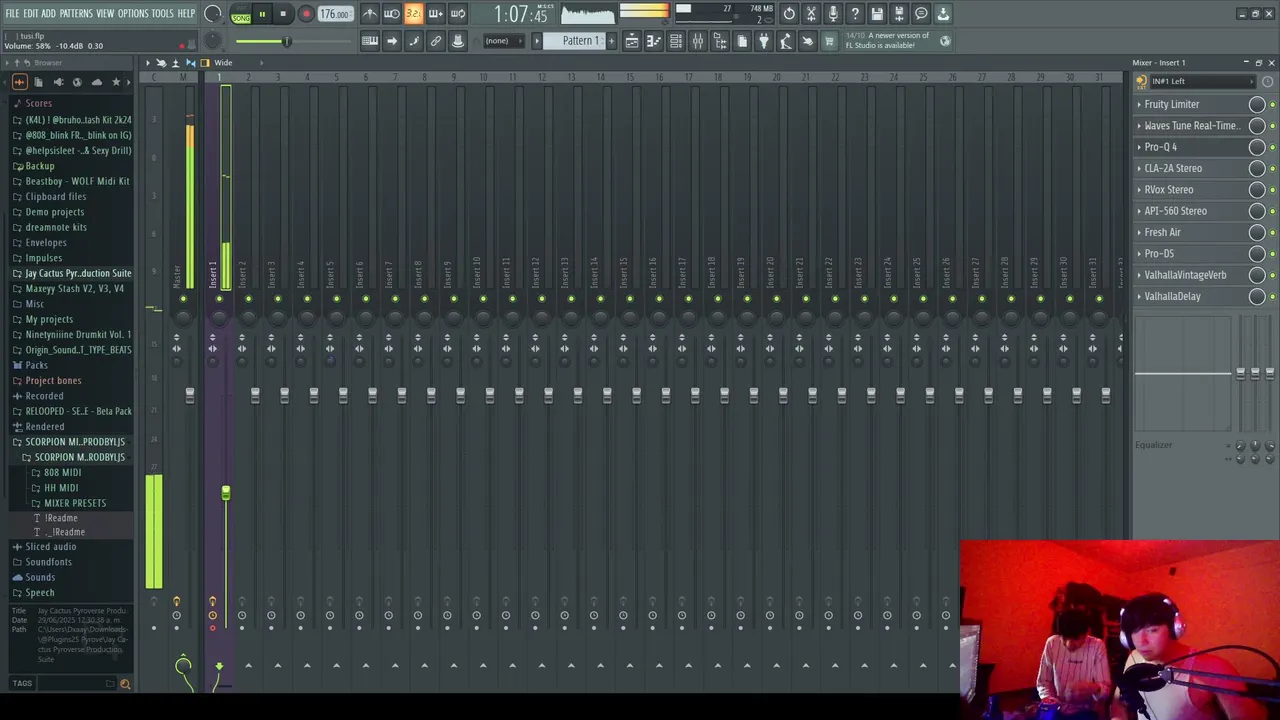Click the red record button
Viewport: 1280px width, 720px height.
(x=306, y=14)
